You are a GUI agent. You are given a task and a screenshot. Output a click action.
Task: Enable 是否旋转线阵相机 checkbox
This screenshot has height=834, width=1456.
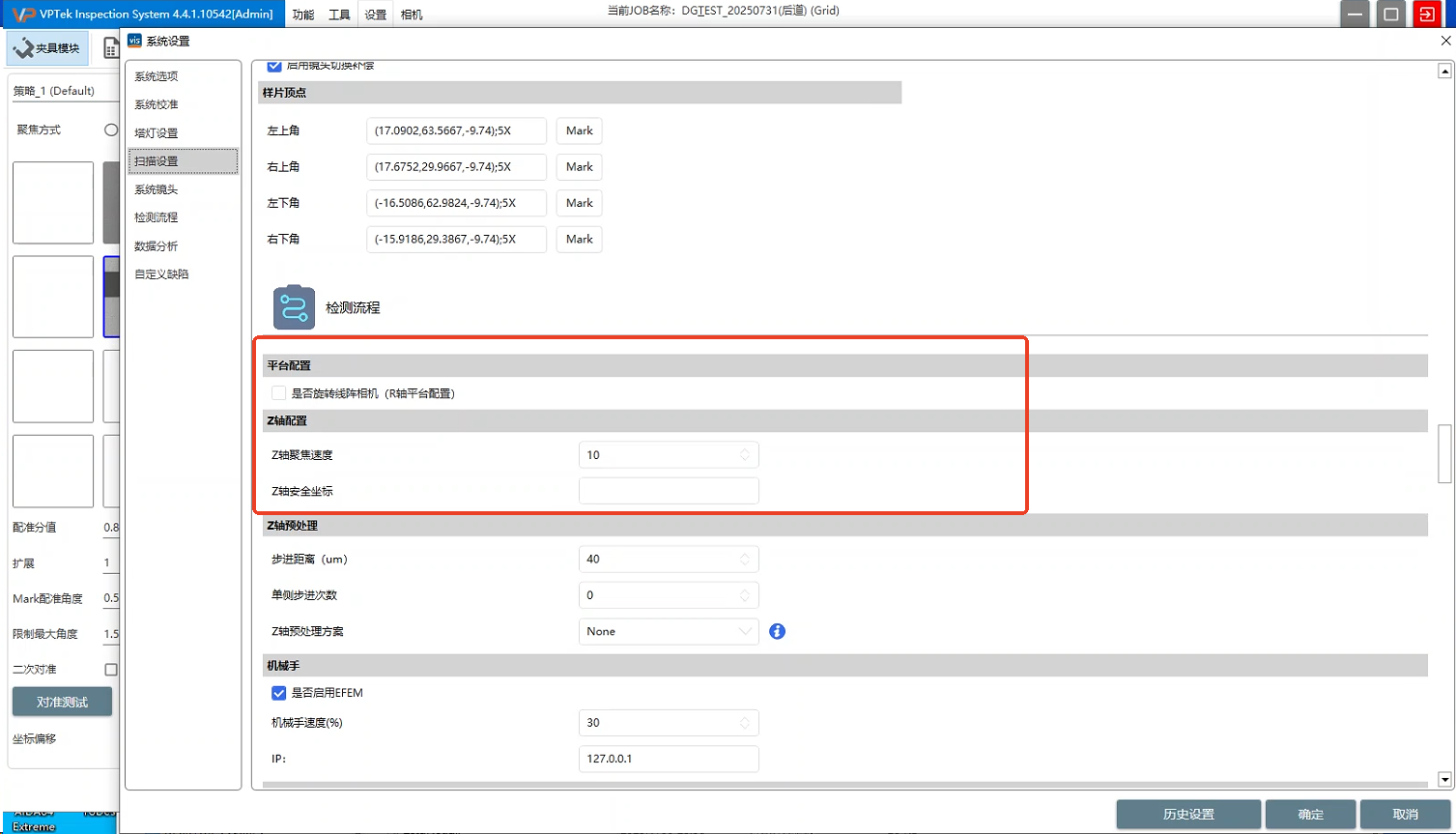[x=279, y=393]
